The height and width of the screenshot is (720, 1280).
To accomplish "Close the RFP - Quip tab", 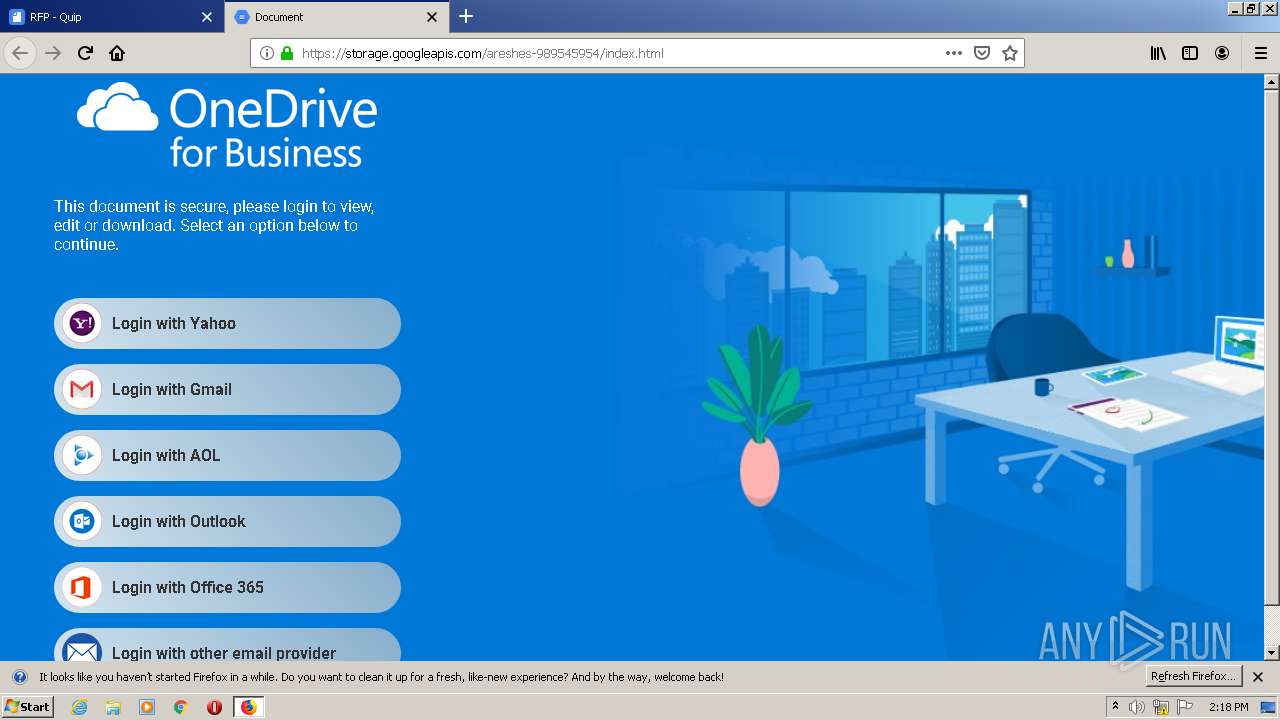I will click(x=207, y=17).
